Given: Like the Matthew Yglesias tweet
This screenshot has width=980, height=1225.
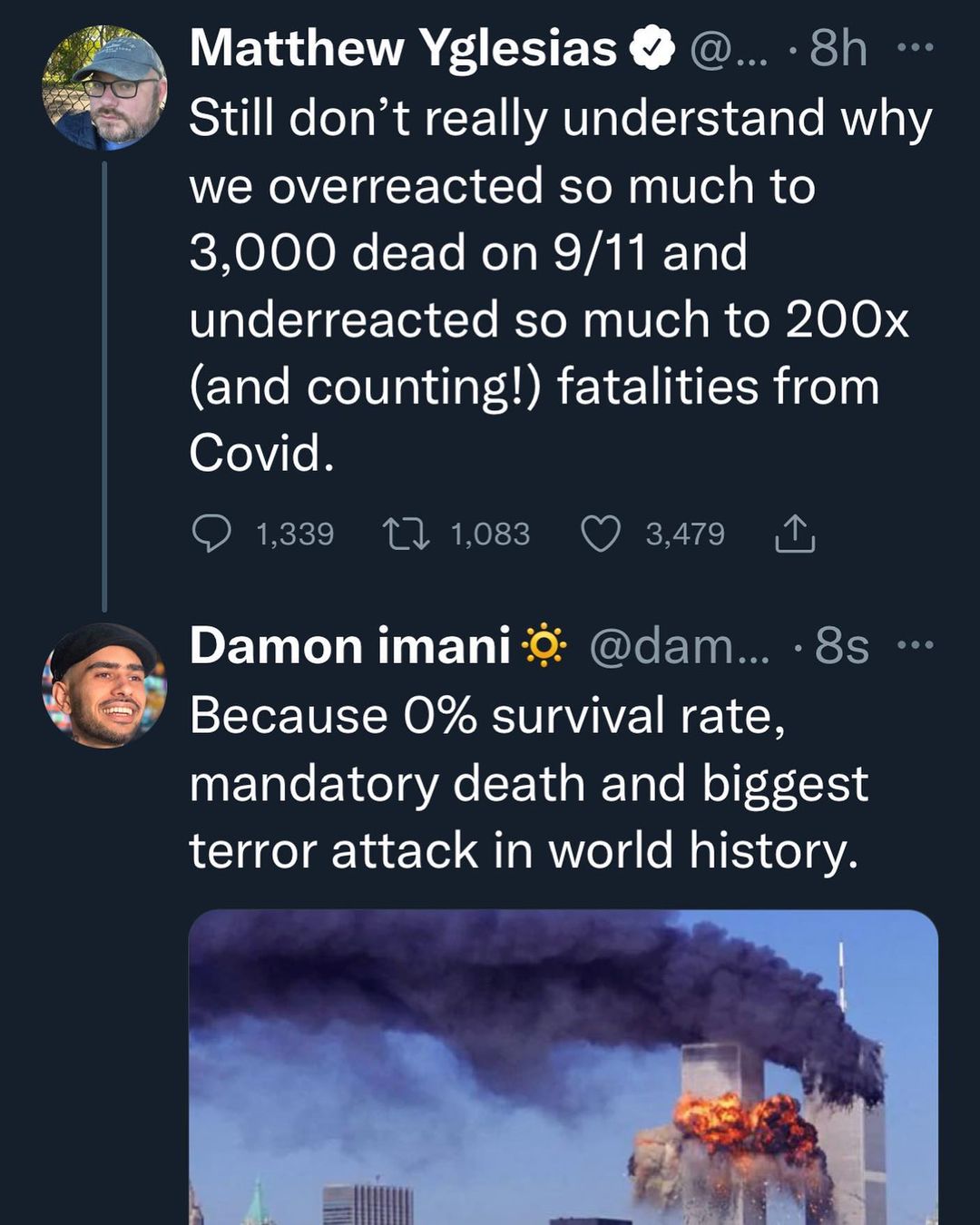Looking at the screenshot, I should coord(600,534).
